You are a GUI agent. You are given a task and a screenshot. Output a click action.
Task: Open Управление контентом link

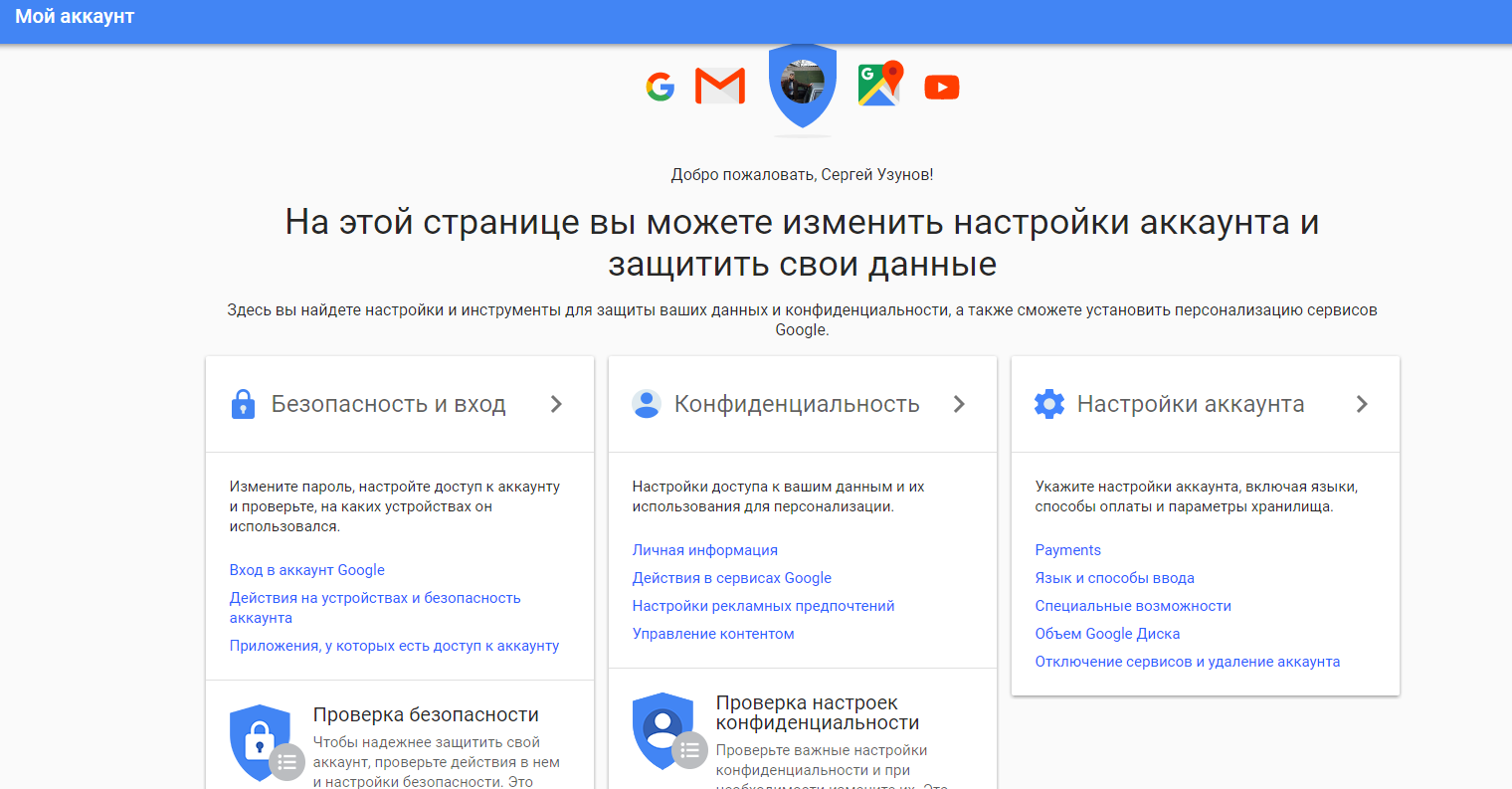pos(713,634)
